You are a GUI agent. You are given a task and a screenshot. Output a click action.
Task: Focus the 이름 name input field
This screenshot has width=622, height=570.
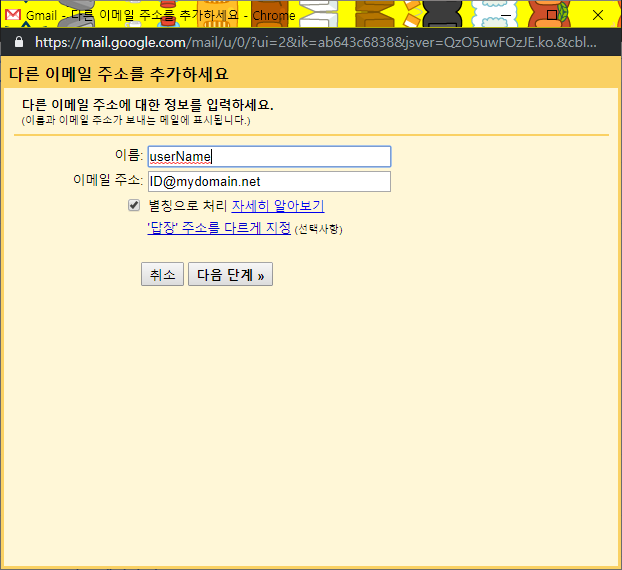pos(269,156)
